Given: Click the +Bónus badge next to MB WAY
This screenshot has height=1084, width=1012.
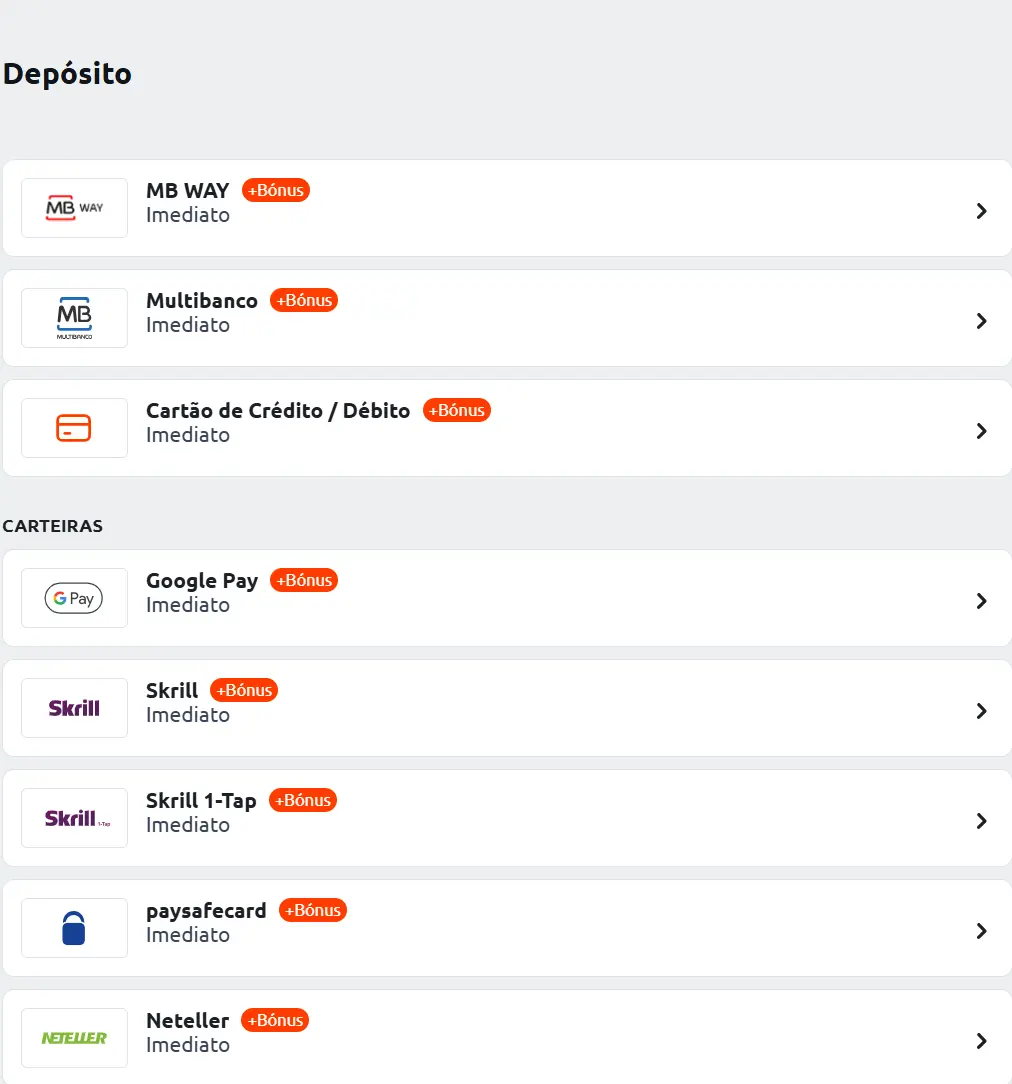Looking at the screenshot, I should (276, 190).
